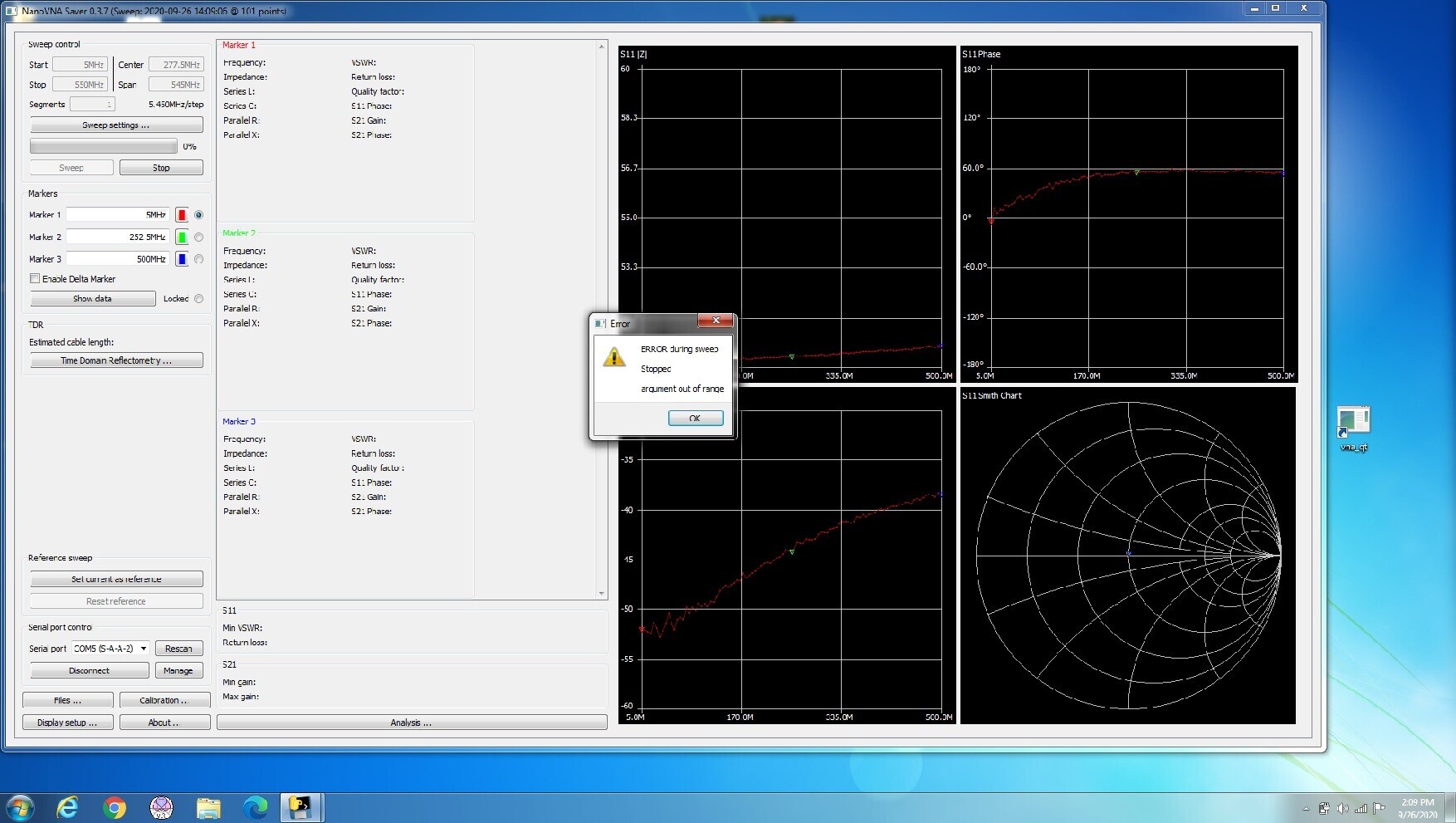Open the round purple app icon on taskbar
Viewport: 1456px width, 823px height.
pyautogui.click(x=161, y=807)
